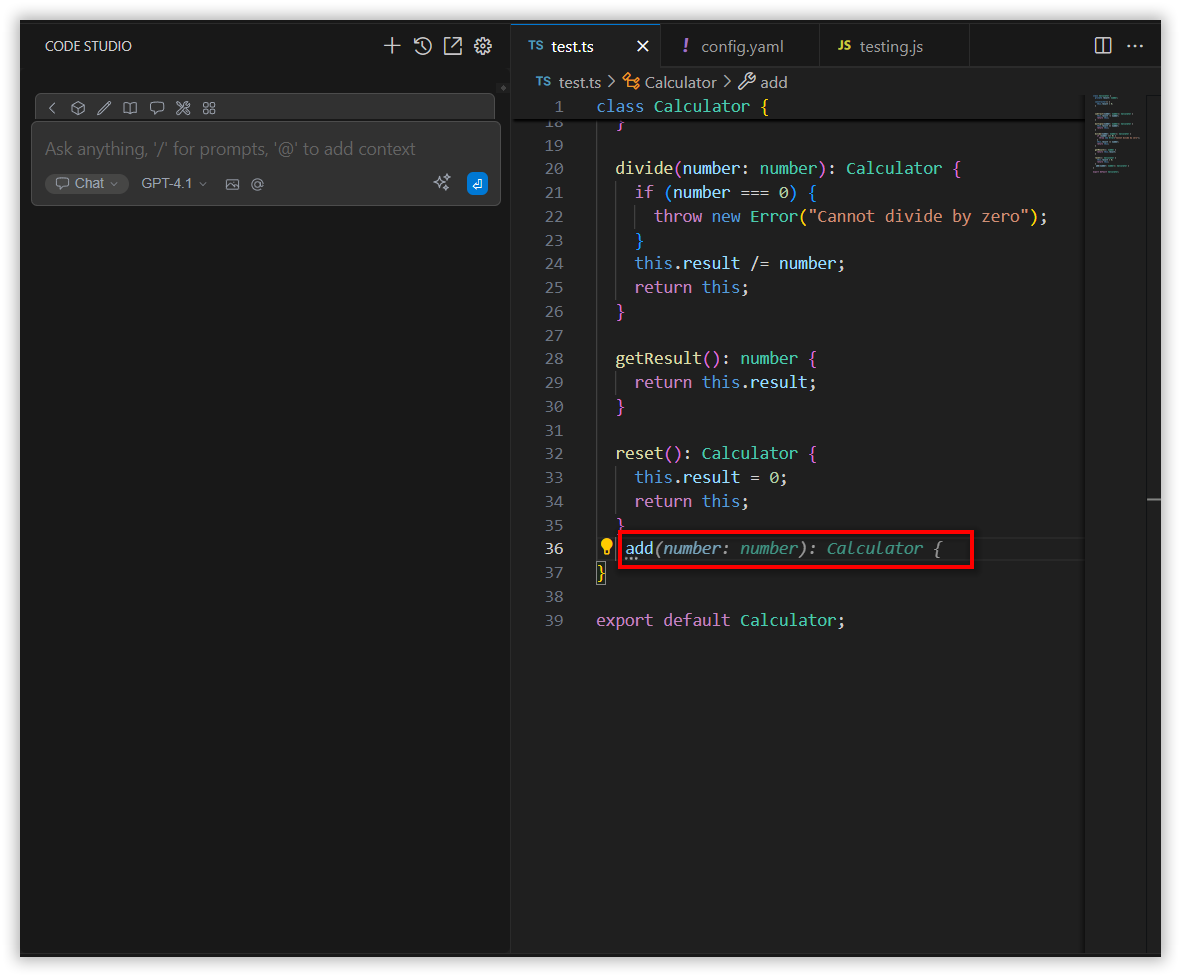Open chat history clock icon
Viewport: 1181px width, 977px height.
[x=423, y=46]
